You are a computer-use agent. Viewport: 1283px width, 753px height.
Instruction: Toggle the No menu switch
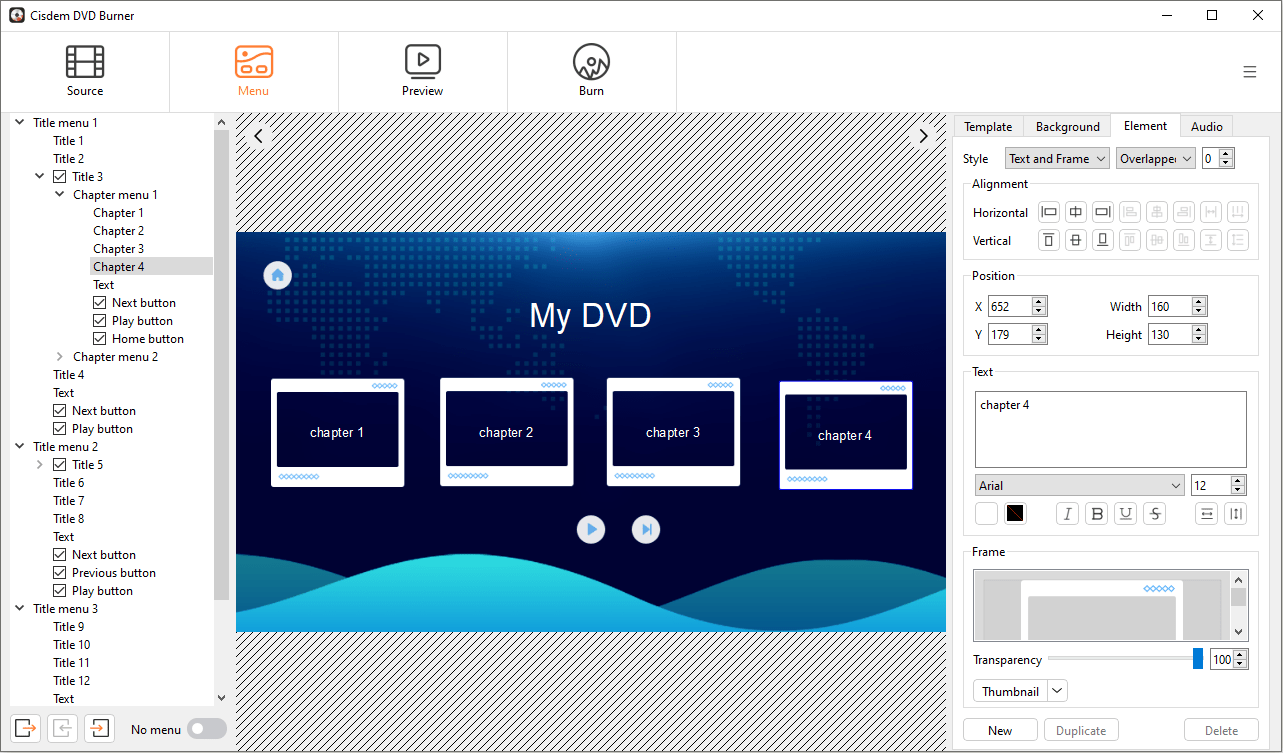207,729
